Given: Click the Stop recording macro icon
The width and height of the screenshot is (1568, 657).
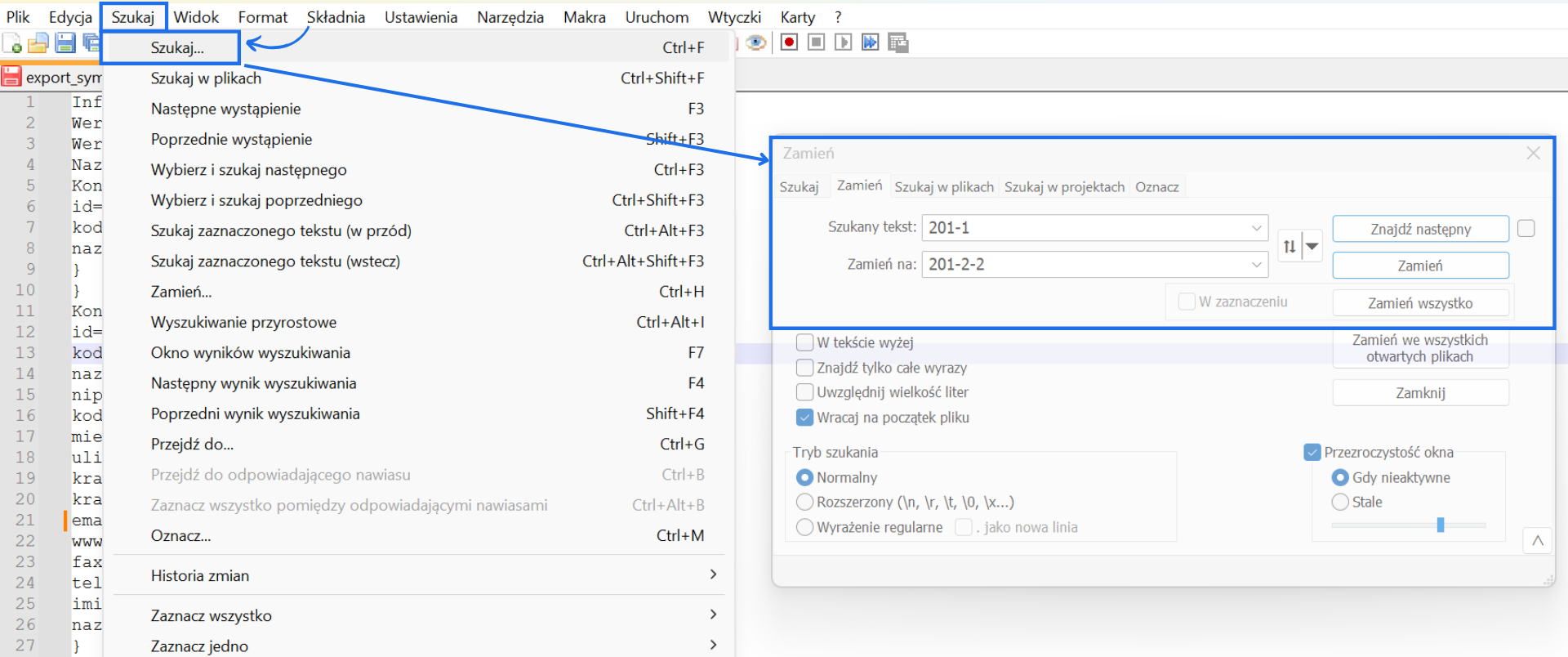Looking at the screenshot, I should pos(816,42).
